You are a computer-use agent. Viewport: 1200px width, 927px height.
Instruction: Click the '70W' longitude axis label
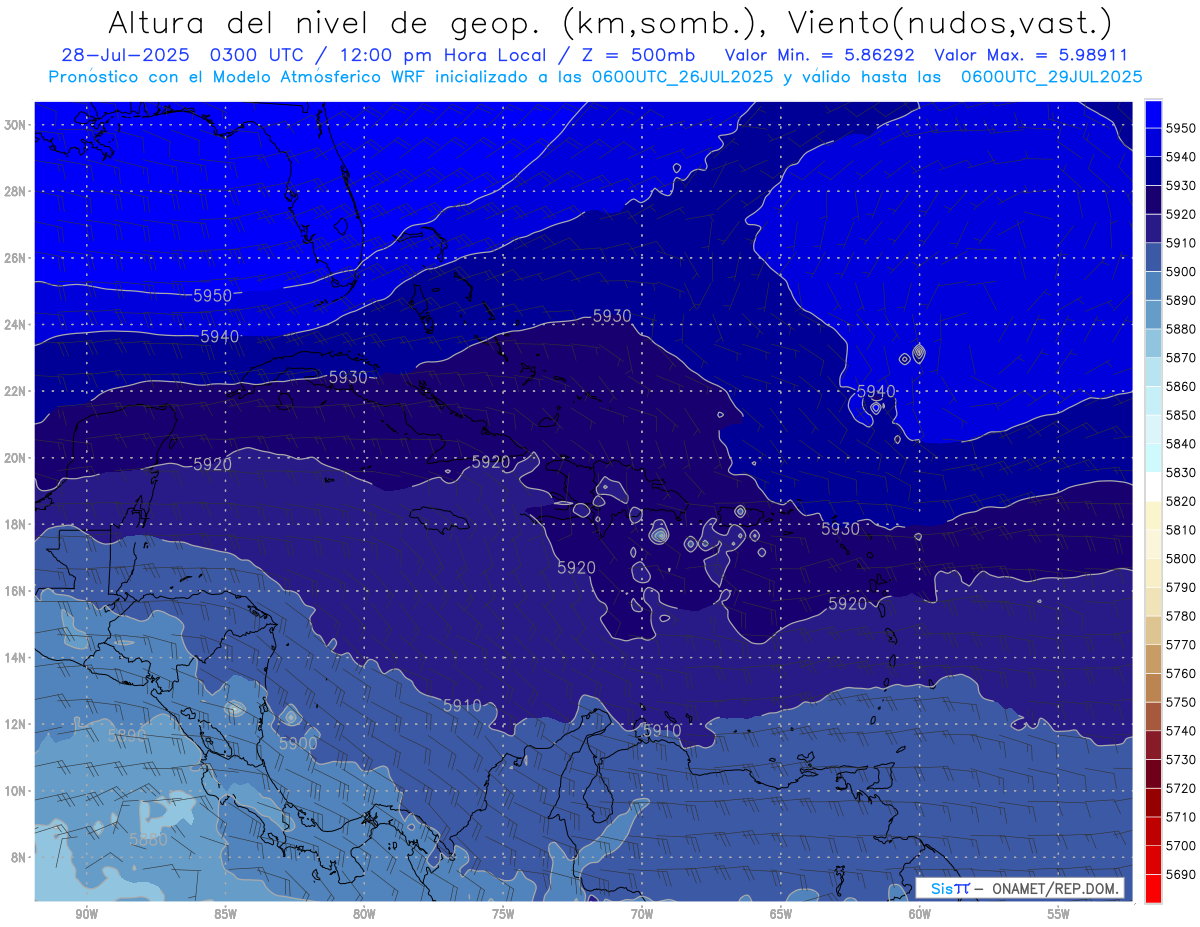point(642,914)
